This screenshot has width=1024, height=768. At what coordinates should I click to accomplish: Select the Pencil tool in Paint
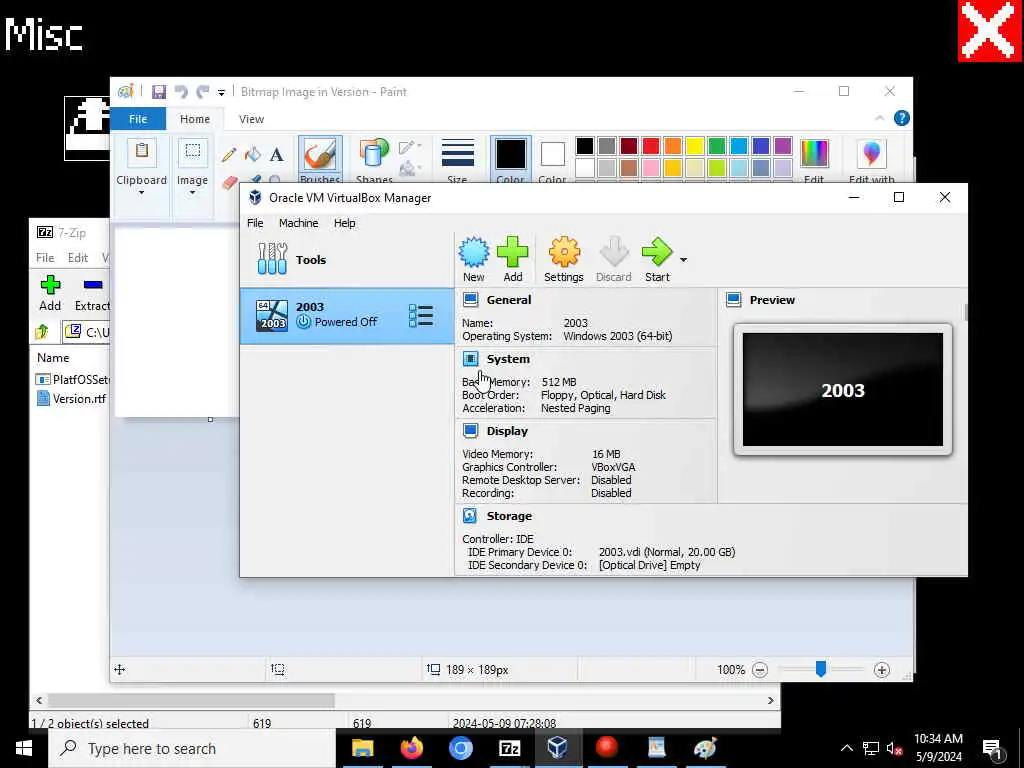coord(229,155)
